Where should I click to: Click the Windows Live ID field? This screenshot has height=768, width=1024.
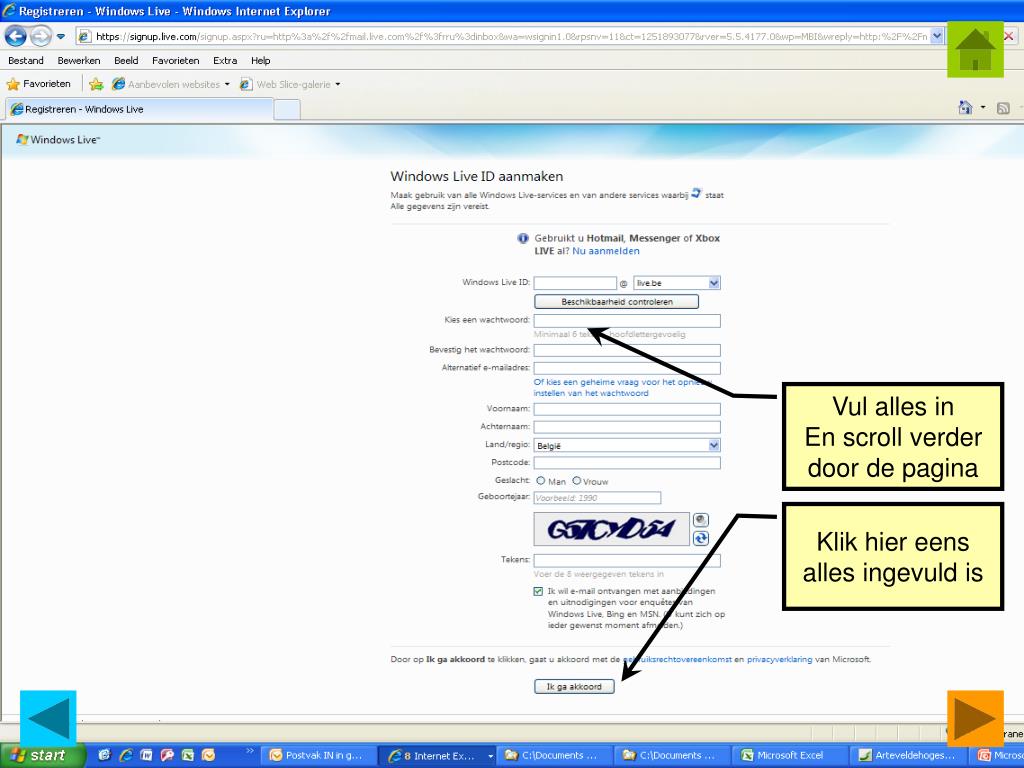click(575, 283)
